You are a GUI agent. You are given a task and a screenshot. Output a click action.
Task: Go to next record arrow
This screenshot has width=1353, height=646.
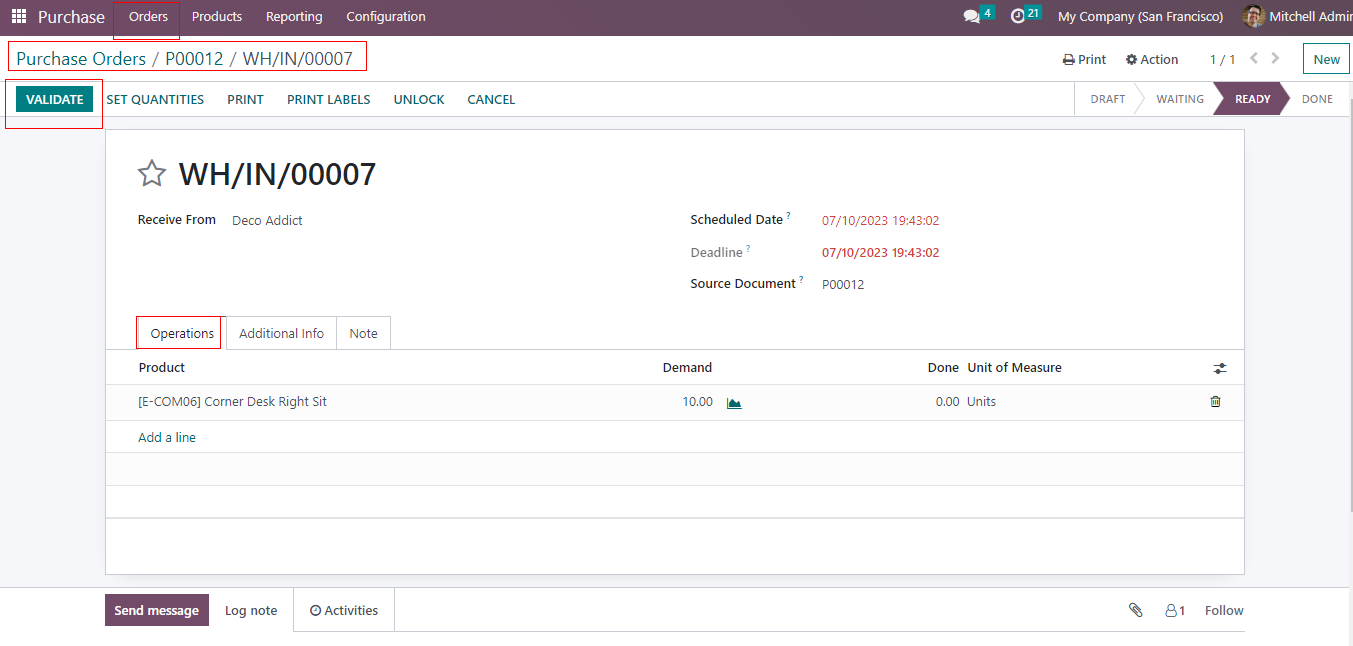1276,59
